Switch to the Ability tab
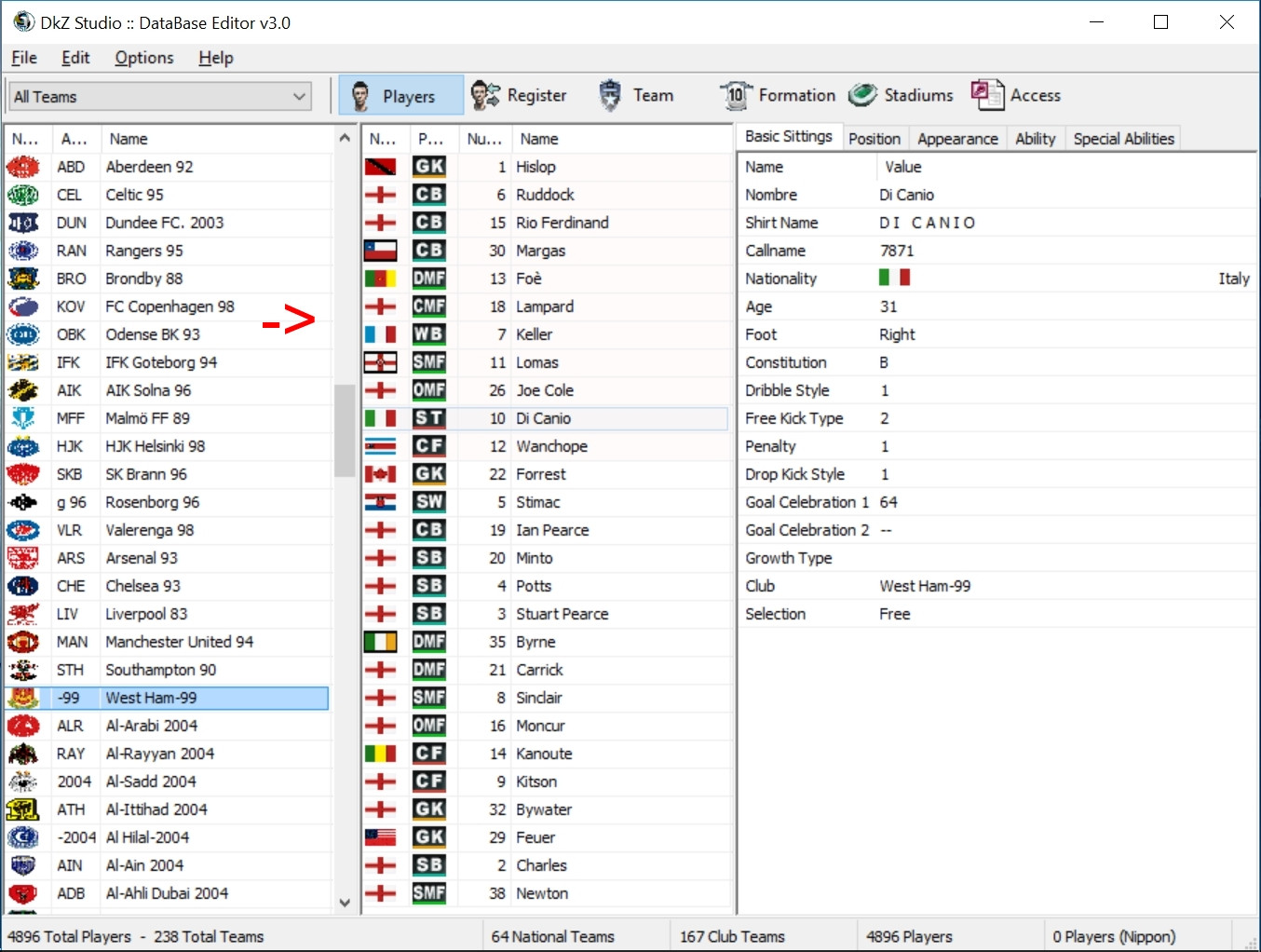 (1036, 139)
